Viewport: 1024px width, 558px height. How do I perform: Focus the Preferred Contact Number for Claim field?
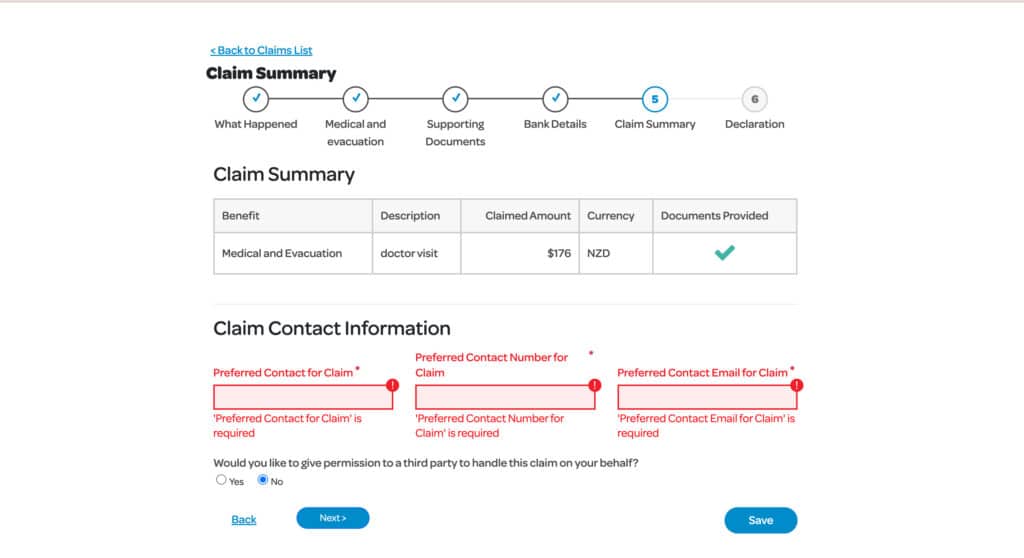pyautogui.click(x=505, y=397)
